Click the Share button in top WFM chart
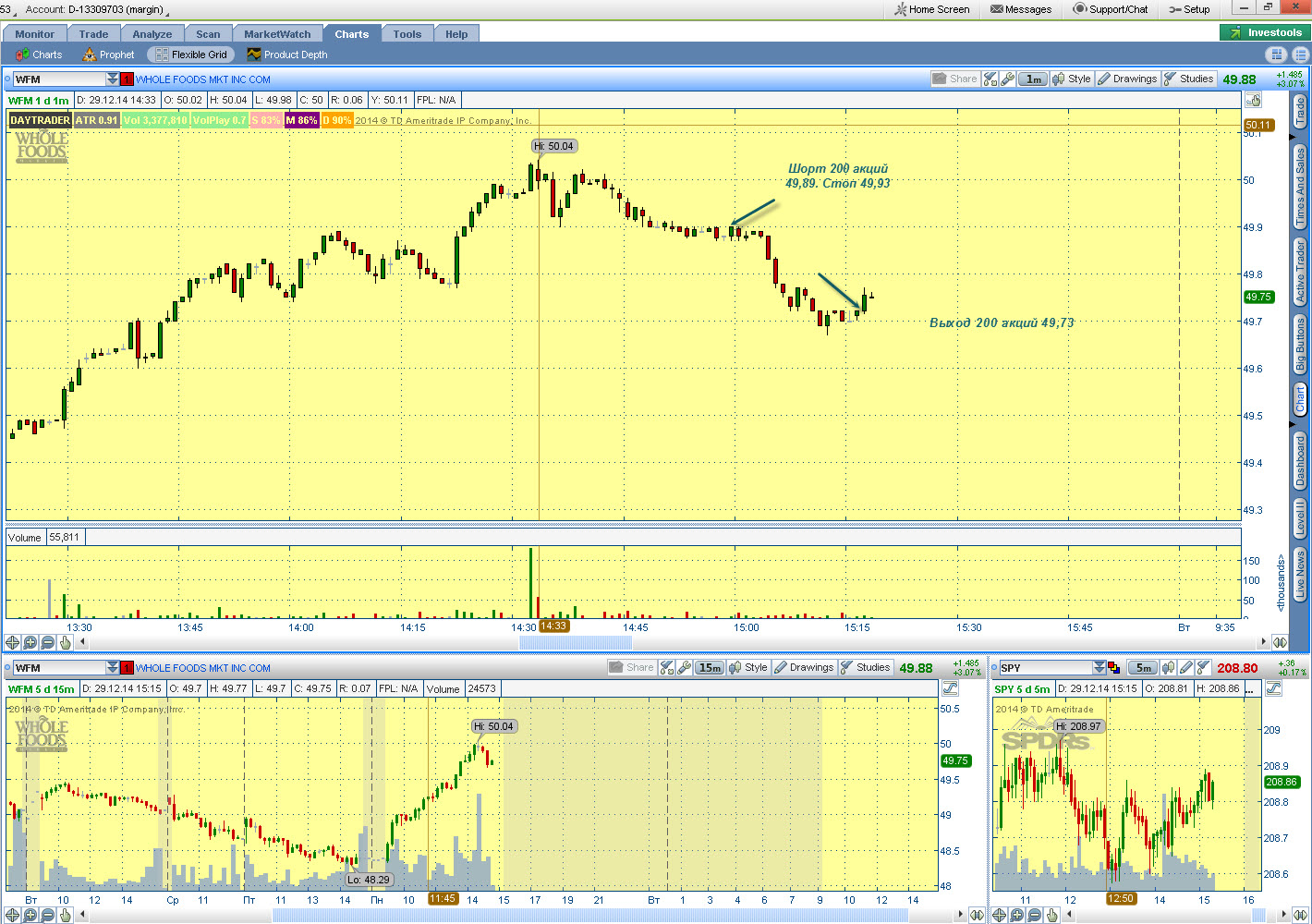Image resolution: width=1312 pixels, height=924 pixels. click(955, 79)
